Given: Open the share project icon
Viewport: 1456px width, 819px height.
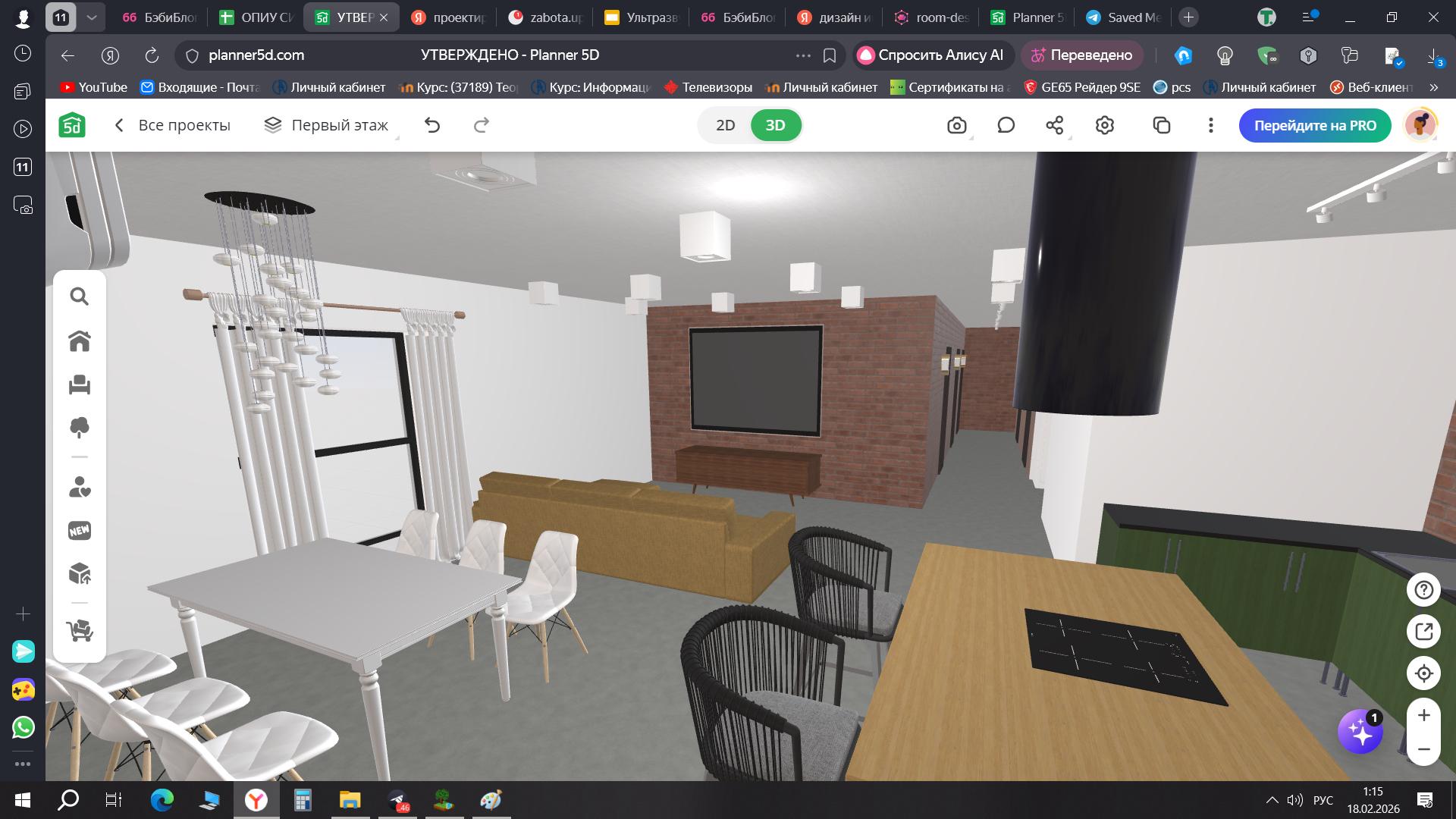Looking at the screenshot, I should 1055,126.
